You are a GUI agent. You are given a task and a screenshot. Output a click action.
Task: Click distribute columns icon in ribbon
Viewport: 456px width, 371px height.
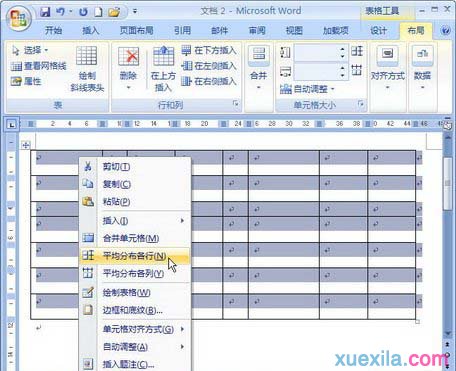coord(357,70)
